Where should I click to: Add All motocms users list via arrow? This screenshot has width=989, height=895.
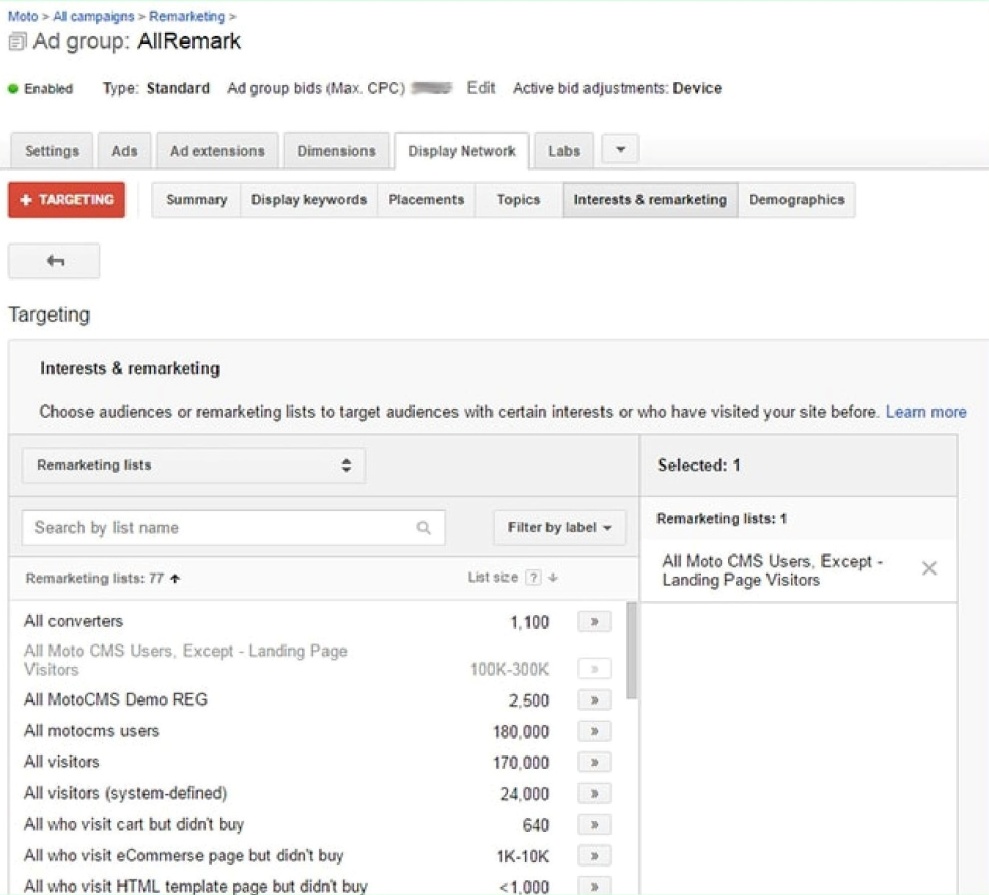pos(594,731)
